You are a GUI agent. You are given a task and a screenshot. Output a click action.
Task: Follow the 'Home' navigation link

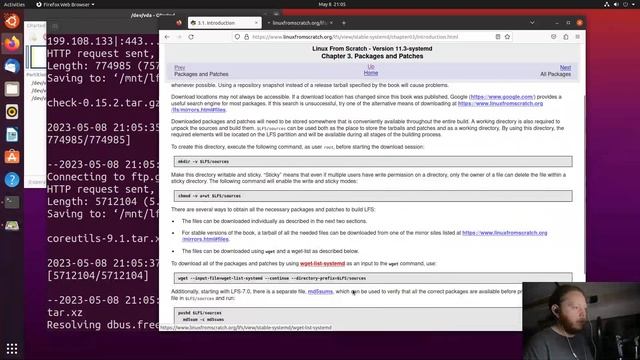point(371,73)
